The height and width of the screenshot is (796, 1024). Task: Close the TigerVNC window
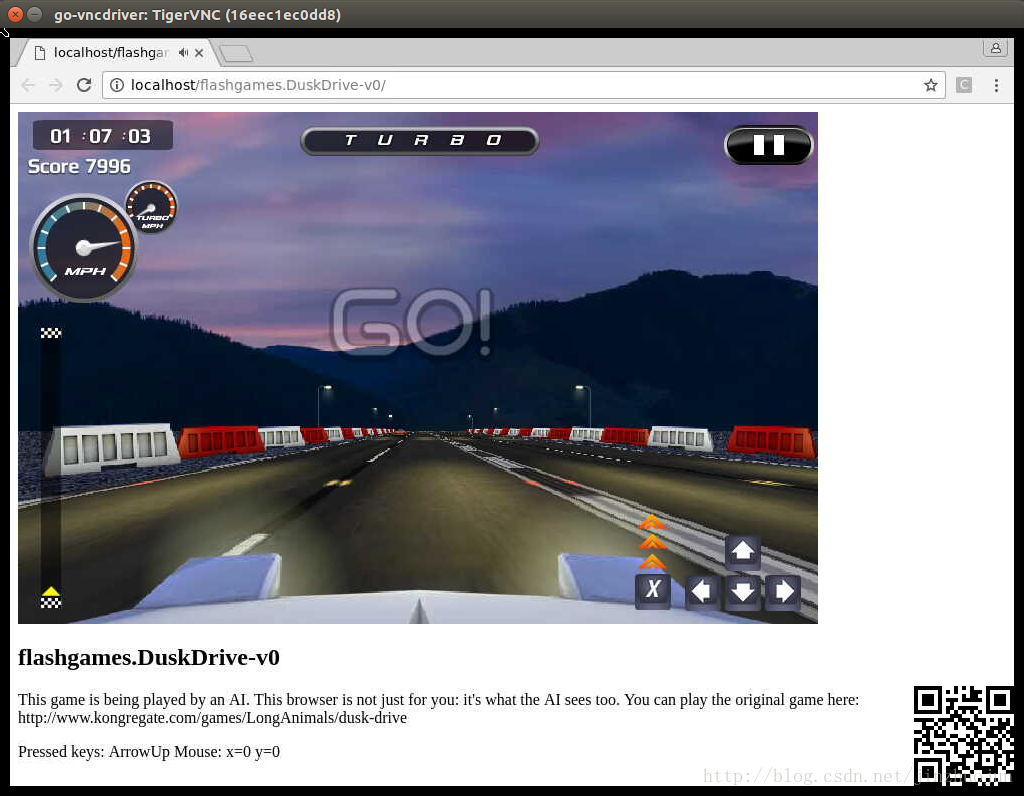[x=15, y=14]
